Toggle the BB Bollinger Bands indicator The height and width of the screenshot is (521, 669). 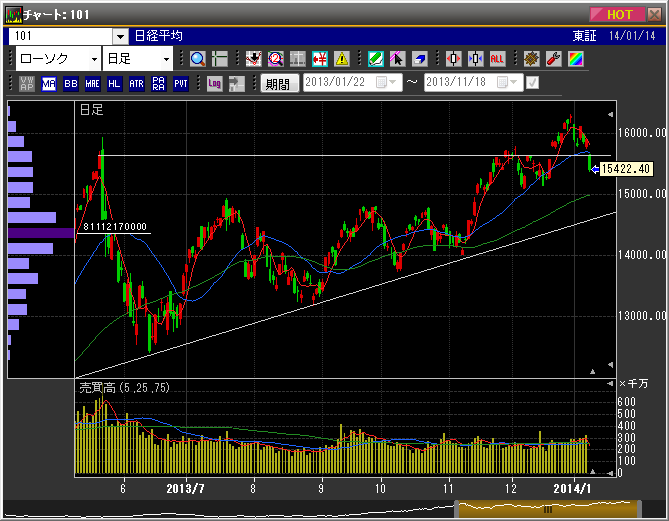pyautogui.click(x=71, y=84)
